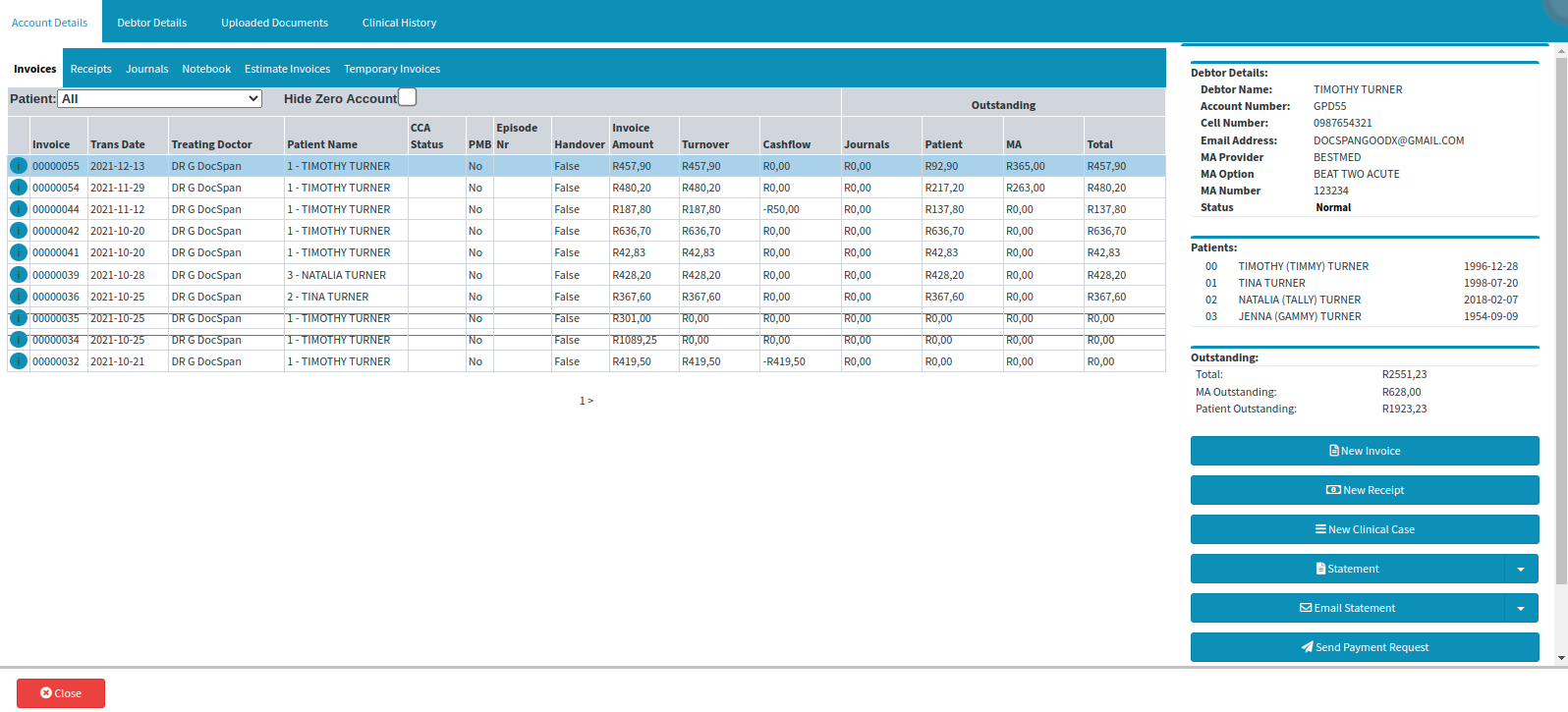Click info icon for invoice 00000055
Viewport: 1568px width, 712px height.
pos(19,166)
